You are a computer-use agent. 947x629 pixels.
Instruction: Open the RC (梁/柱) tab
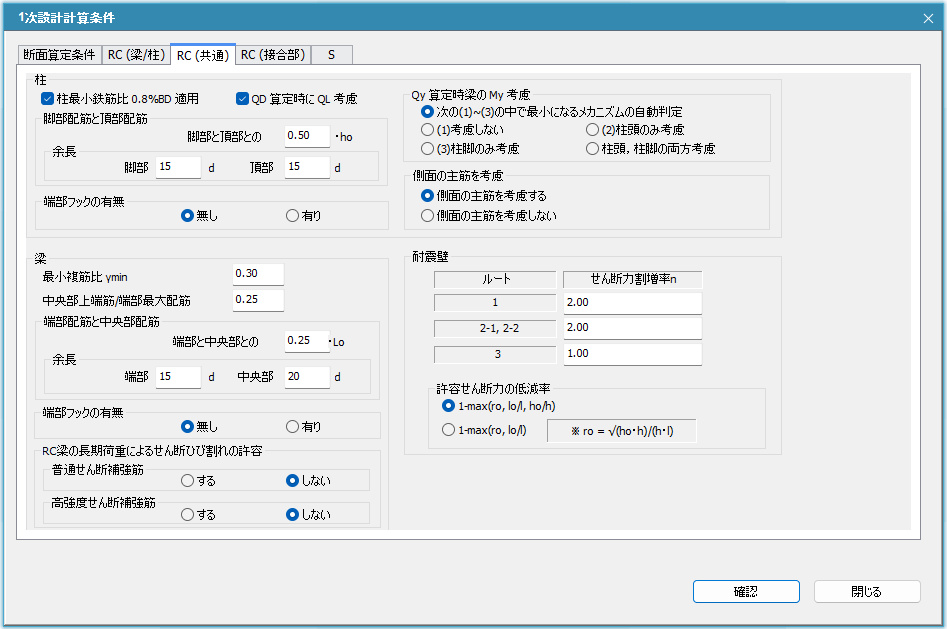click(x=136, y=54)
